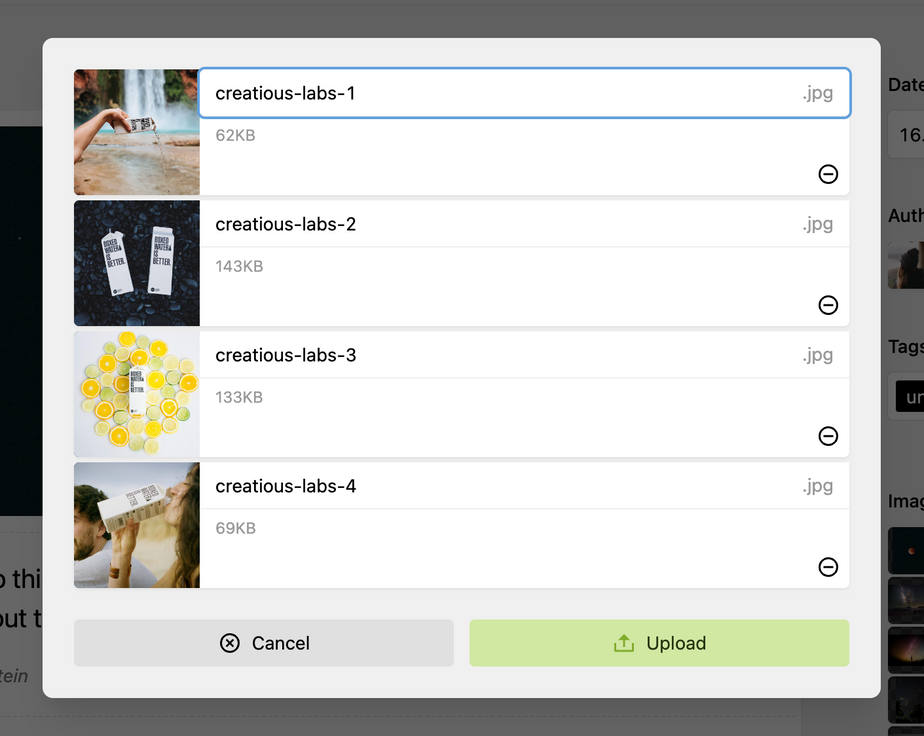Edit the creatious-labs-2 filename field

point(500,224)
